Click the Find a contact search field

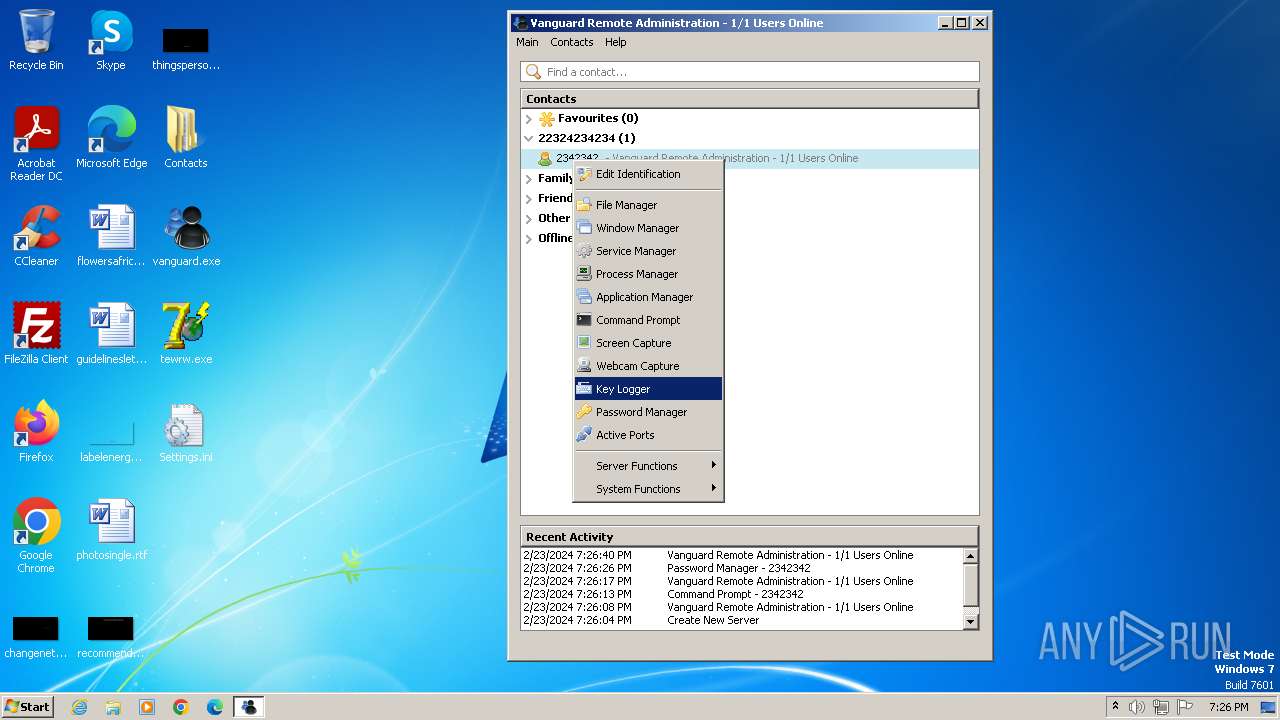pyautogui.click(x=750, y=72)
